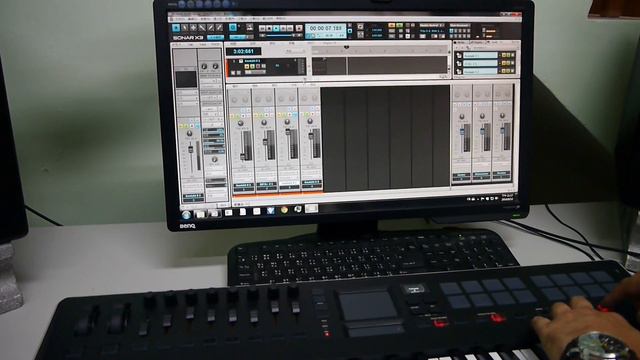Toggle the Snap to grid button
The height and width of the screenshot is (360, 640).
(233, 28)
